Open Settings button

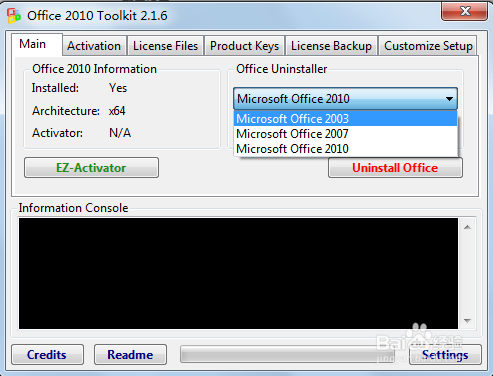[445, 355]
